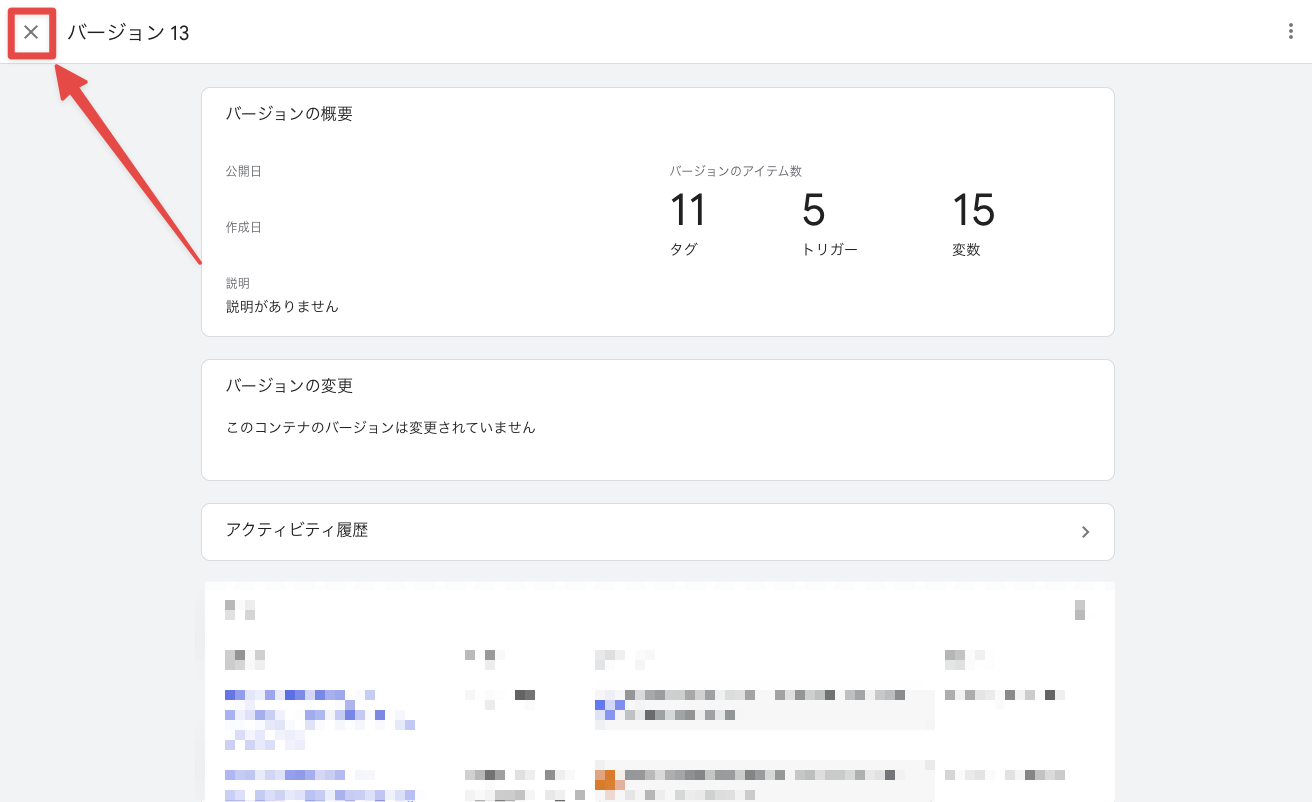Click the バージョンの概要 heading
The width and height of the screenshot is (1312, 802).
pyautogui.click(x=289, y=114)
